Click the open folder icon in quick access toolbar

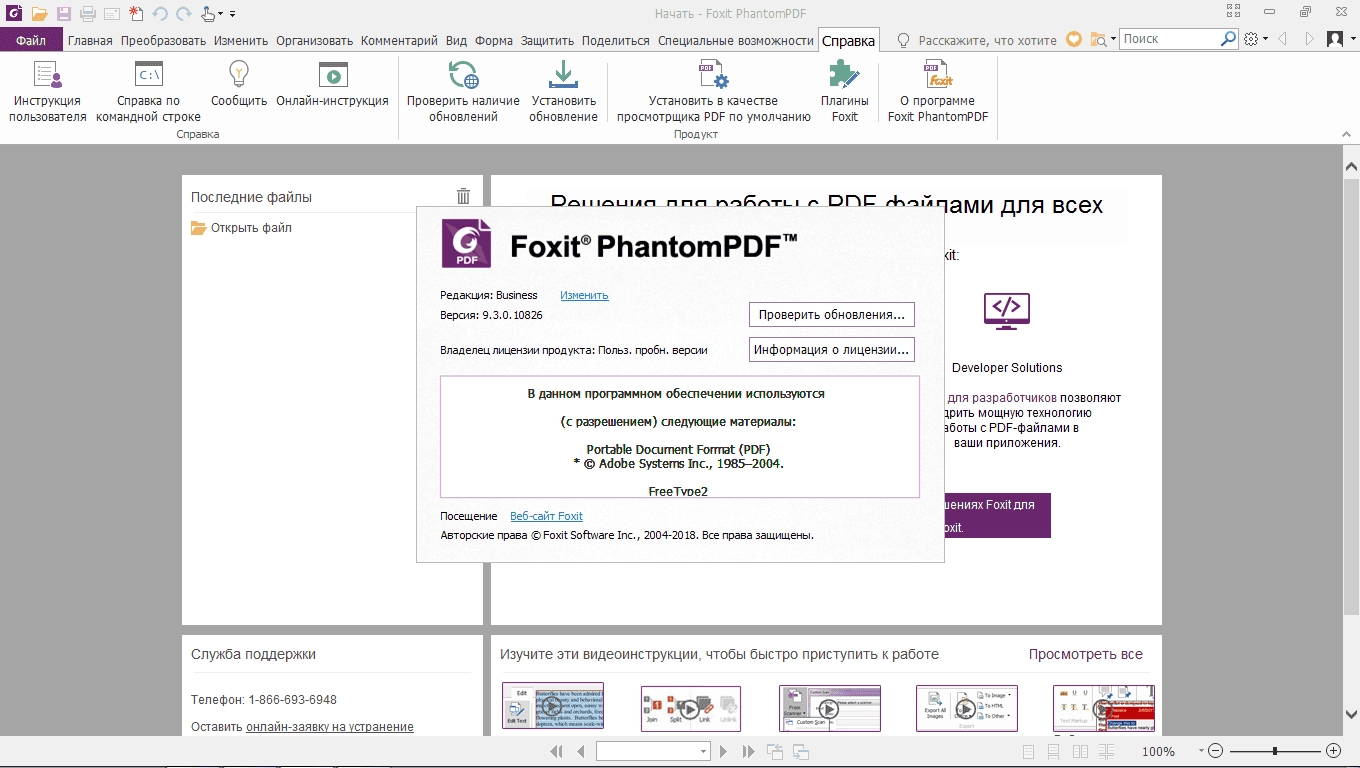39,13
